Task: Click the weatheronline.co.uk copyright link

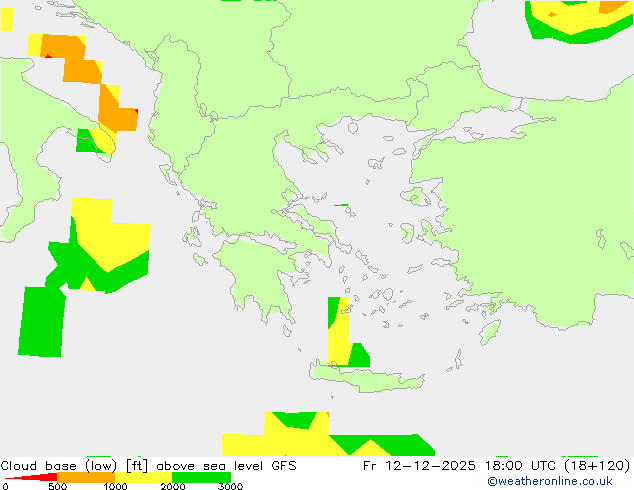Action: click(x=550, y=481)
